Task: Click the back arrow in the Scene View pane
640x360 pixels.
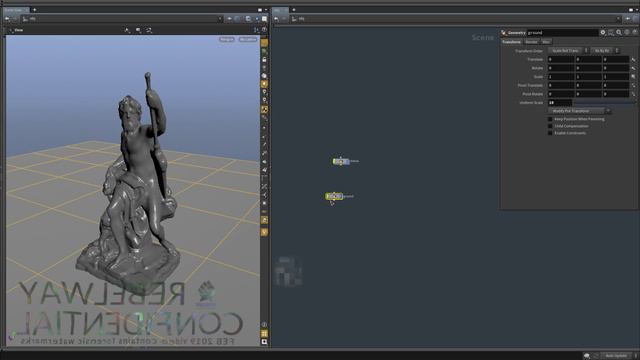Action: tap(7, 19)
